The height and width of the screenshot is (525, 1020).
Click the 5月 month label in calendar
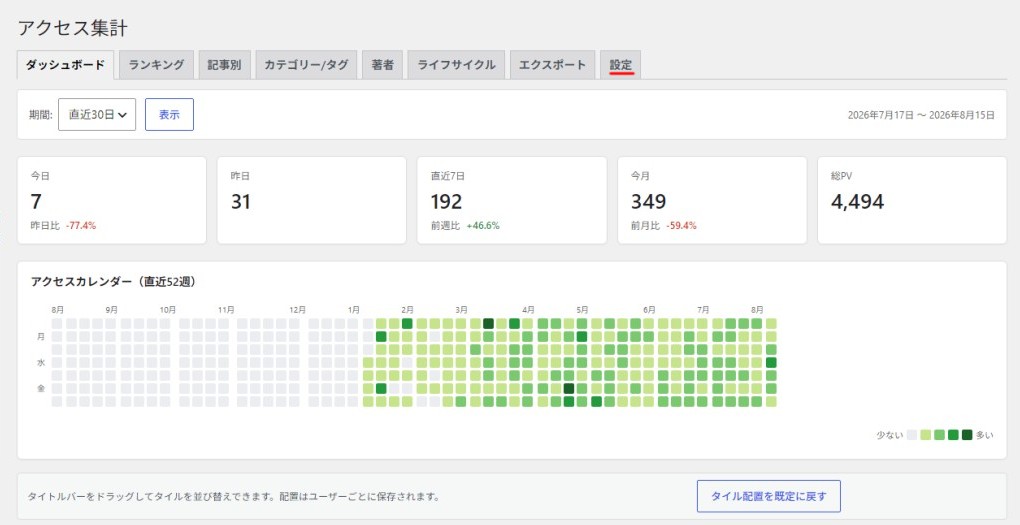click(x=582, y=310)
